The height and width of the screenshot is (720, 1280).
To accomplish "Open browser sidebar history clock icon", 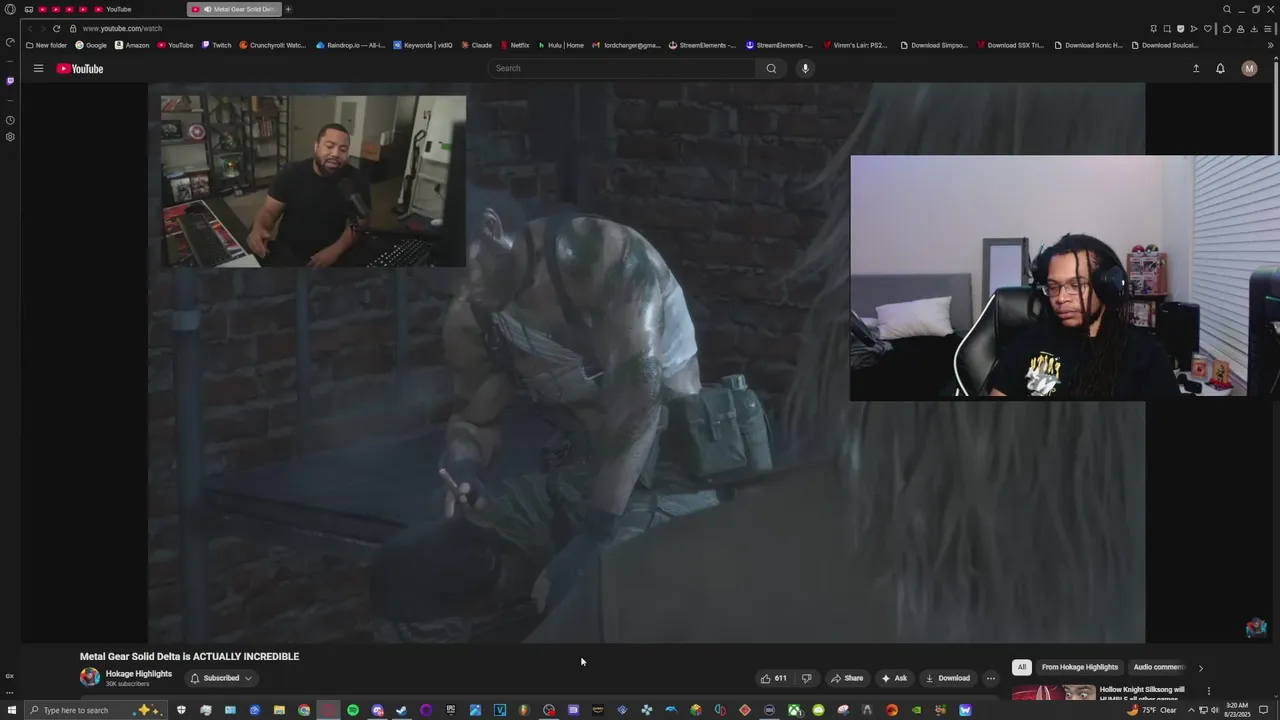I will tap(10, 120).
